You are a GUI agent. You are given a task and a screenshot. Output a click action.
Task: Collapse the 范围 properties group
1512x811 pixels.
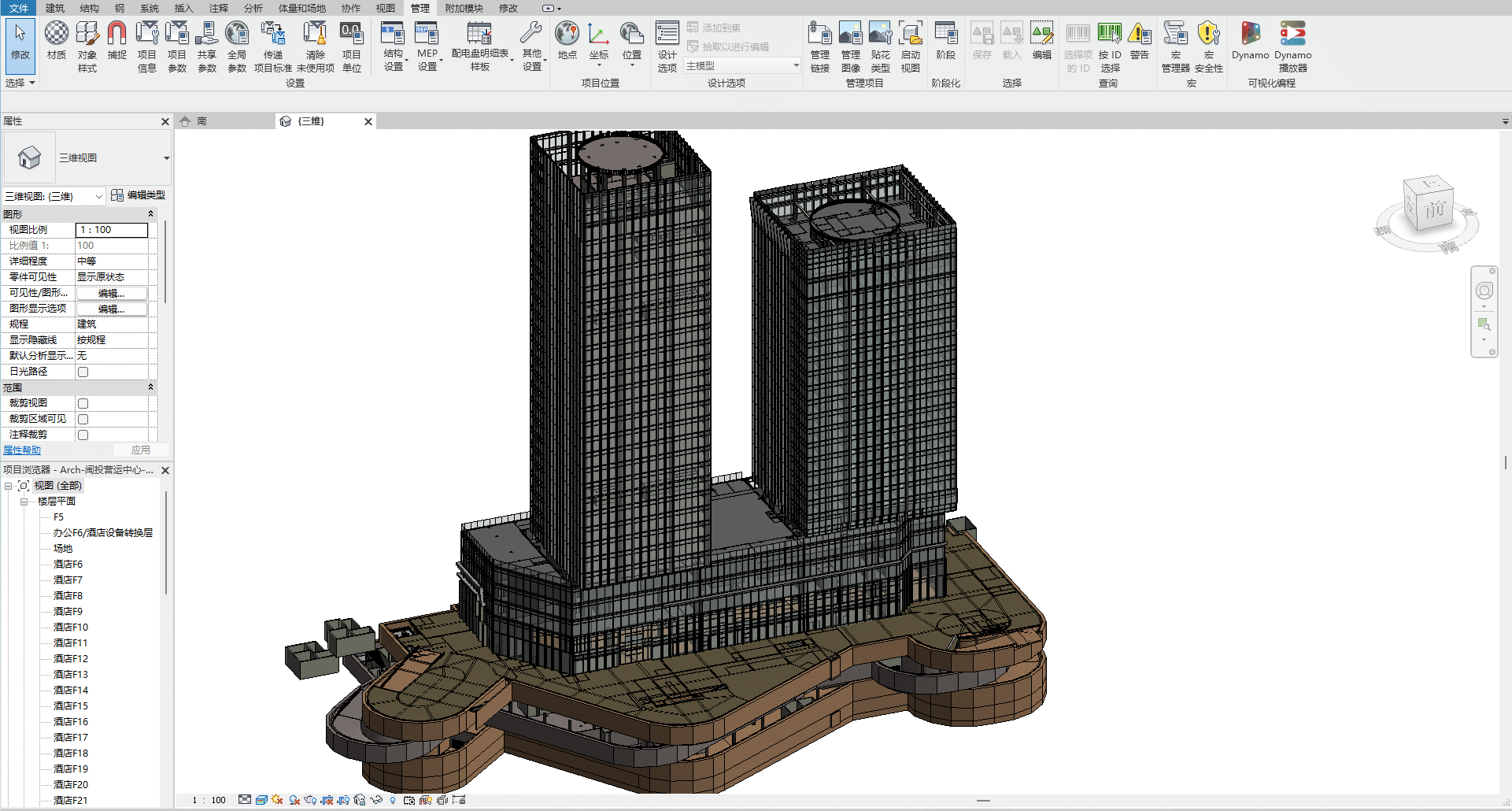150,387
